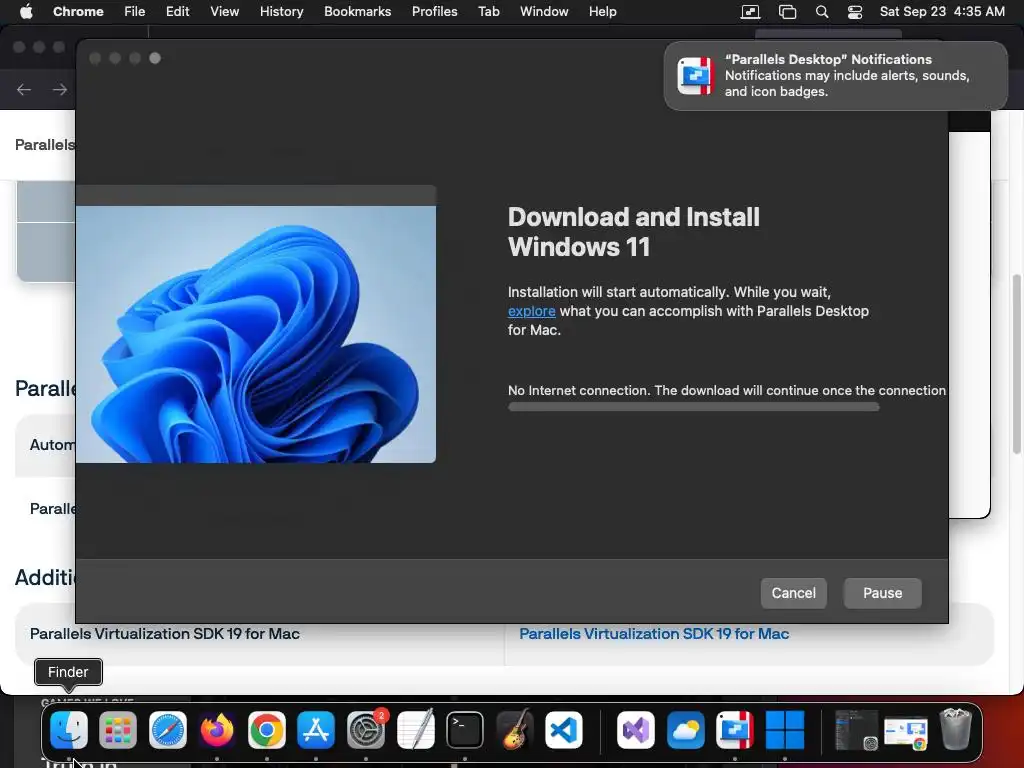Open the File menu

(x=135, y=11)
